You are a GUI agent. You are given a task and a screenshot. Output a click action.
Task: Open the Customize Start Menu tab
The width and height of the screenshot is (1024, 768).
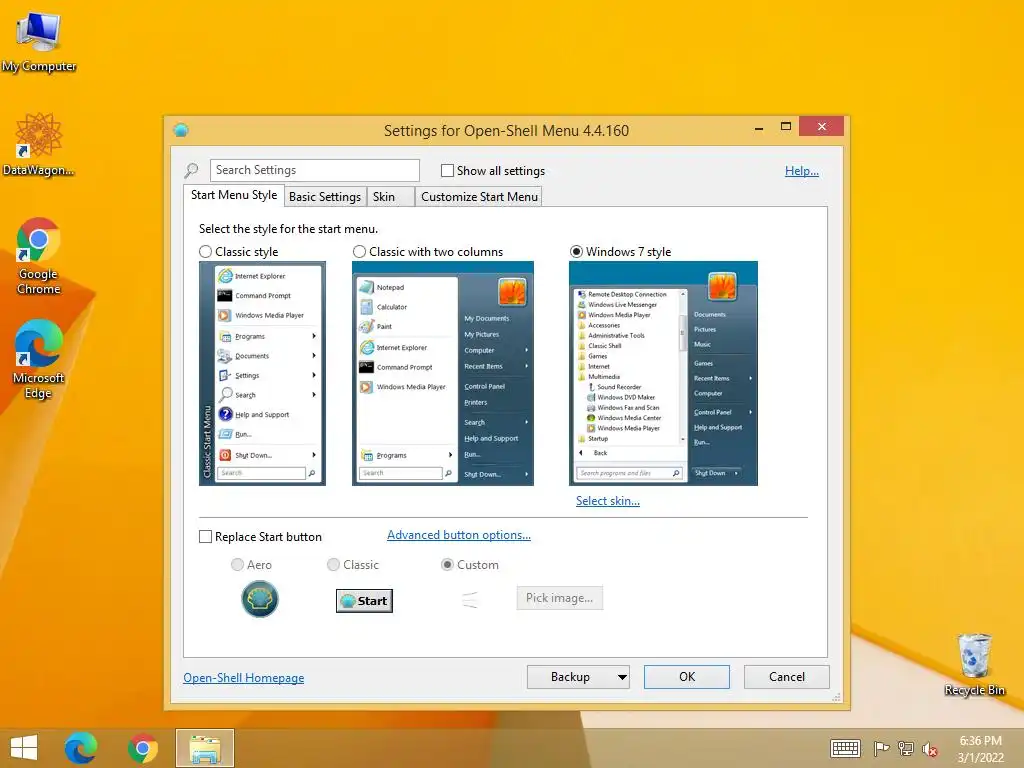[x=479, y=197]
